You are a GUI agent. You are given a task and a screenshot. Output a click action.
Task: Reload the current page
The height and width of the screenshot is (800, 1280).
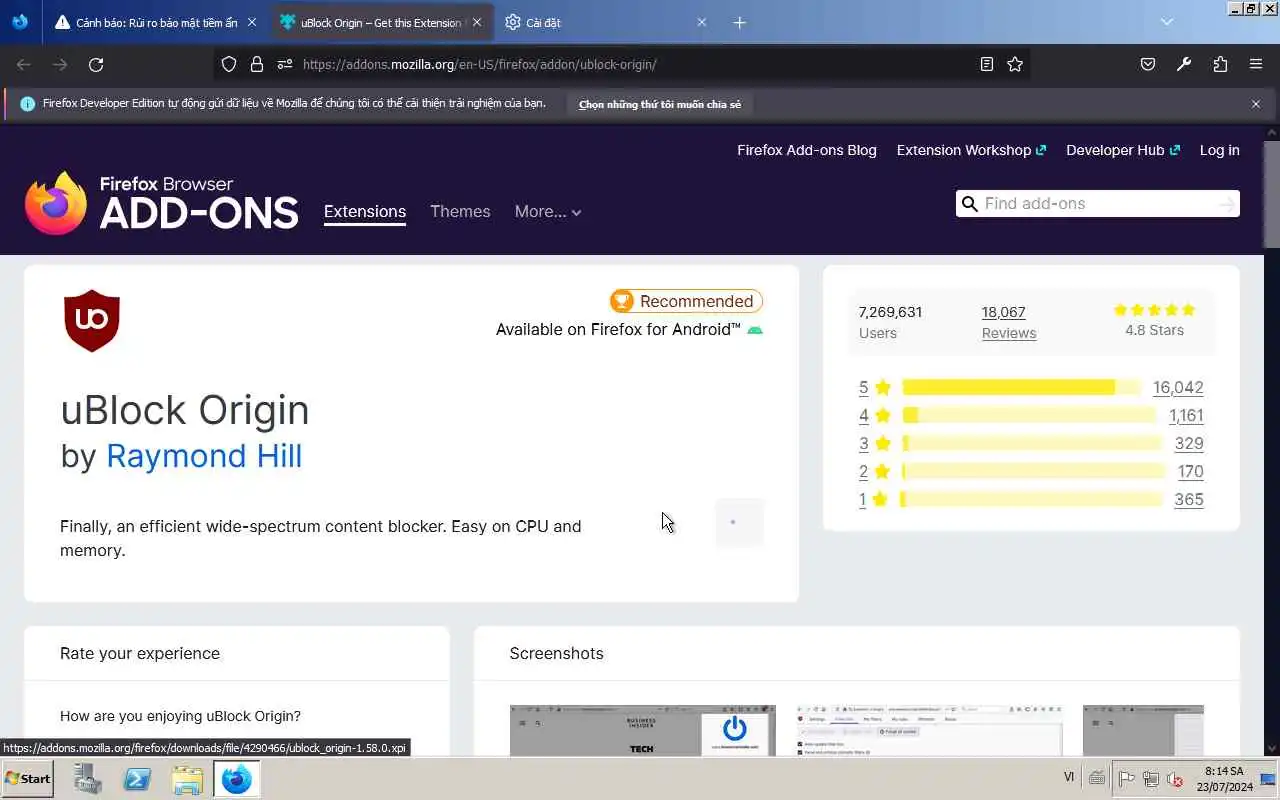click(96, 64)
